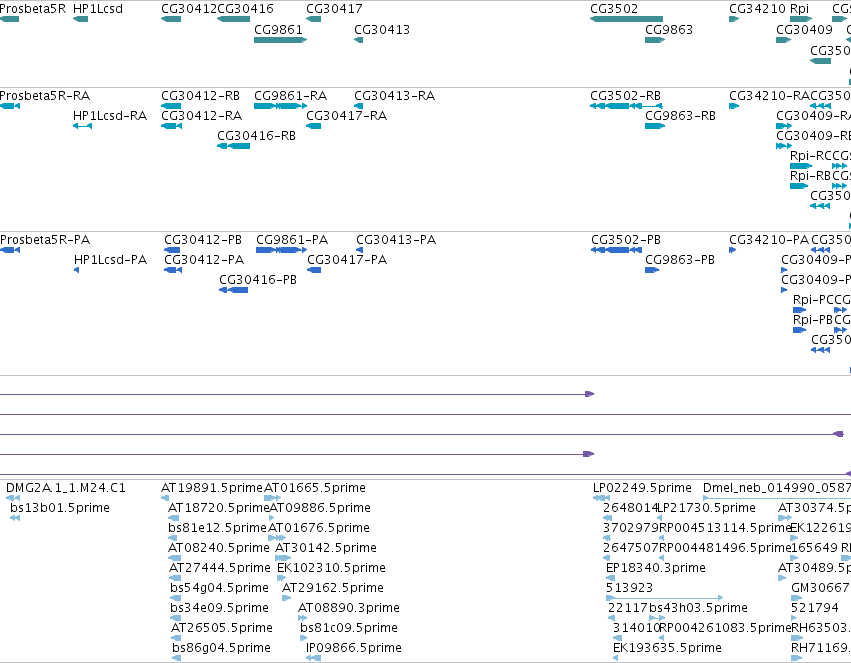The height and width of the screenshot is (663, 851).
Task: Open the CG9863 gene label
Action: pos(669,29)
